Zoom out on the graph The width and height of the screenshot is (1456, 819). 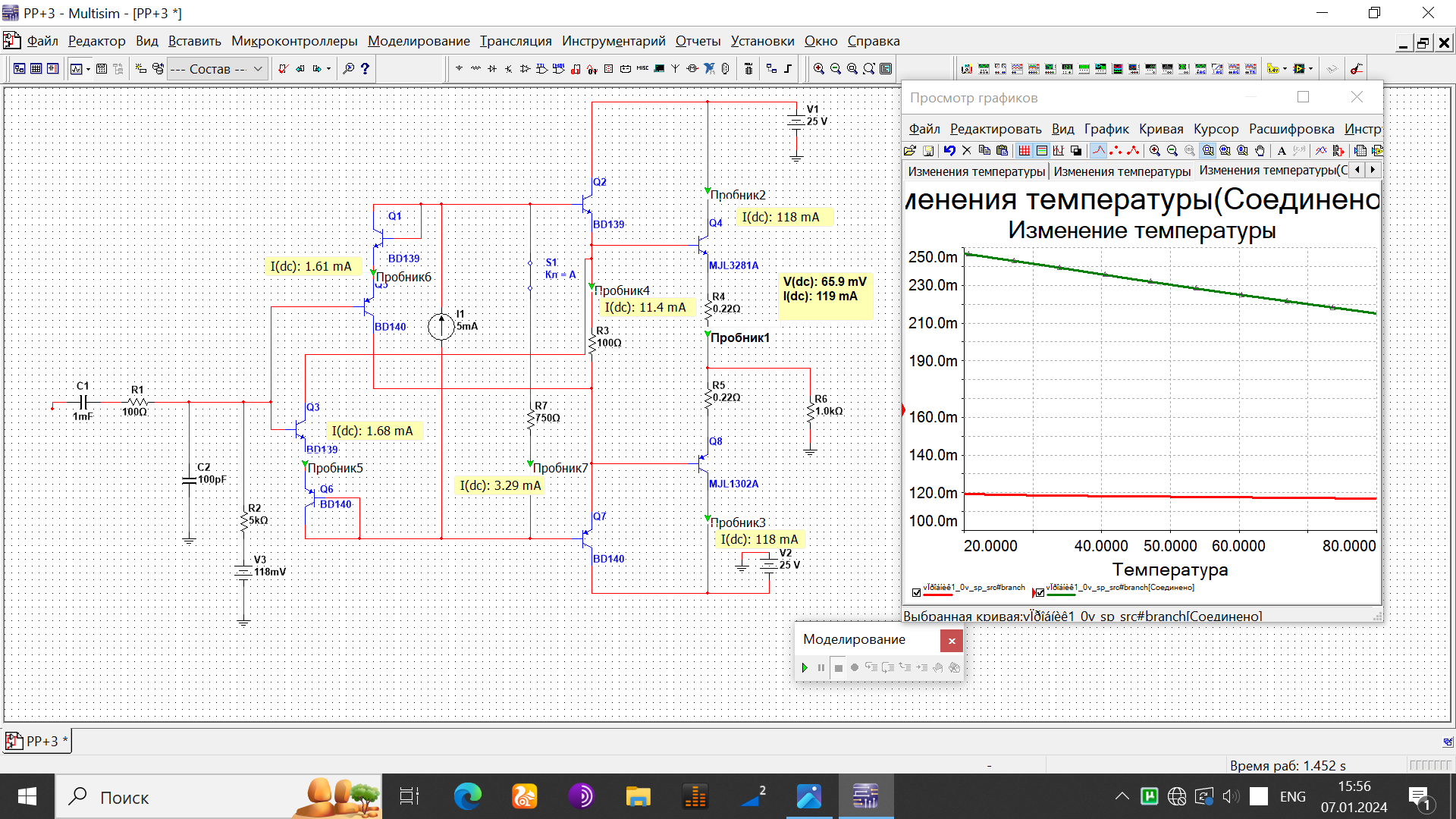pos(1172,150)
